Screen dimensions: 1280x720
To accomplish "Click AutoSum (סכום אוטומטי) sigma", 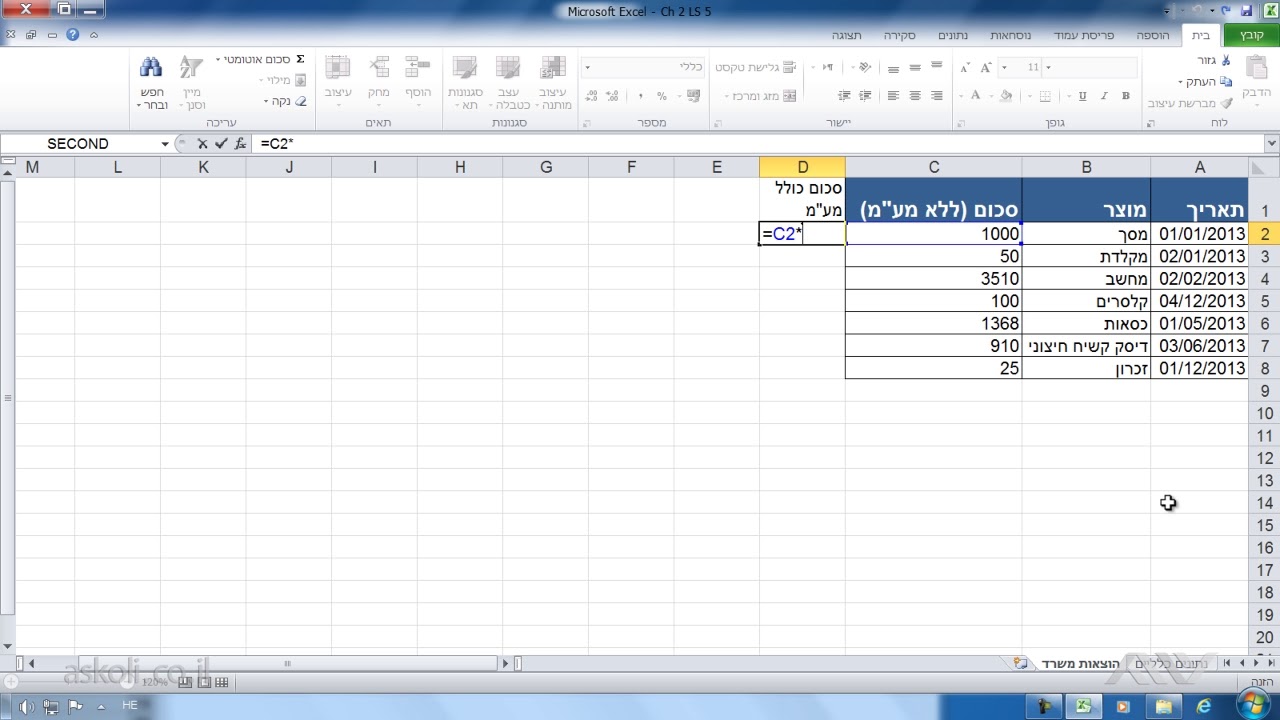I will pos(300,60).
